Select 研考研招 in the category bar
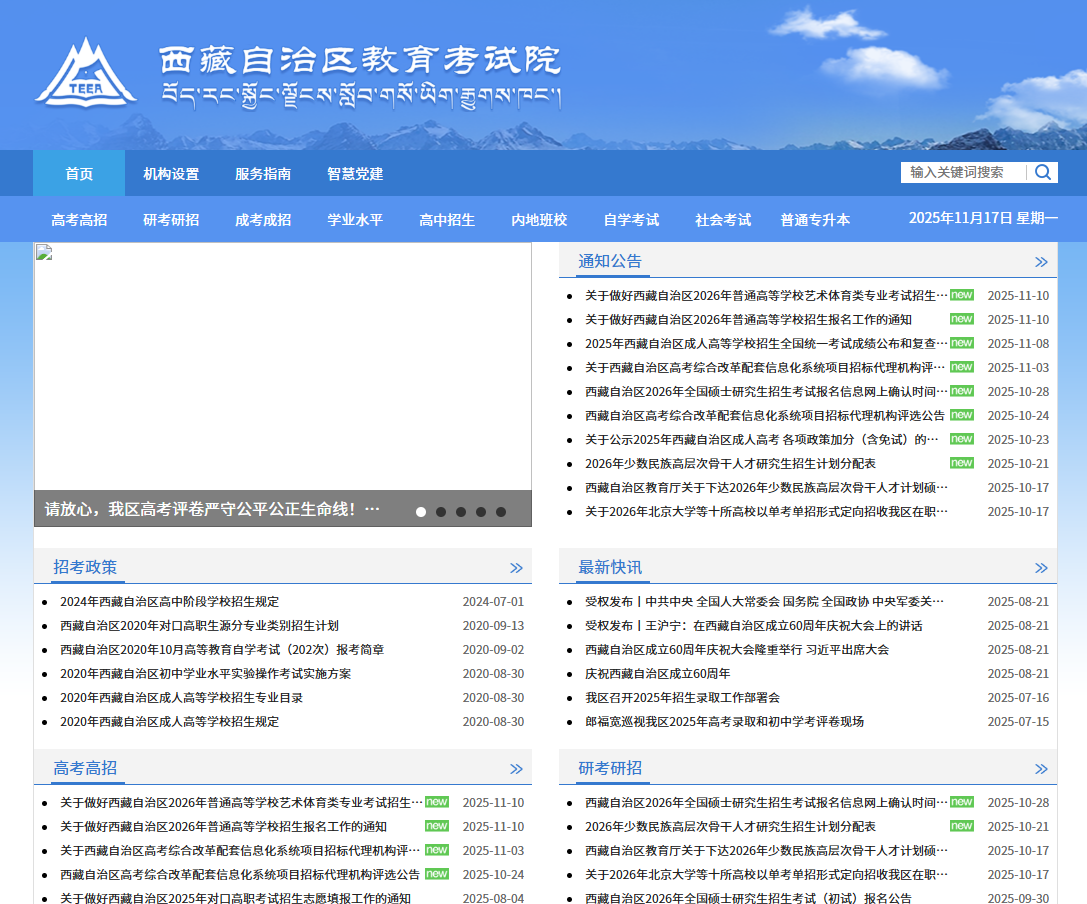 [171, 220]
